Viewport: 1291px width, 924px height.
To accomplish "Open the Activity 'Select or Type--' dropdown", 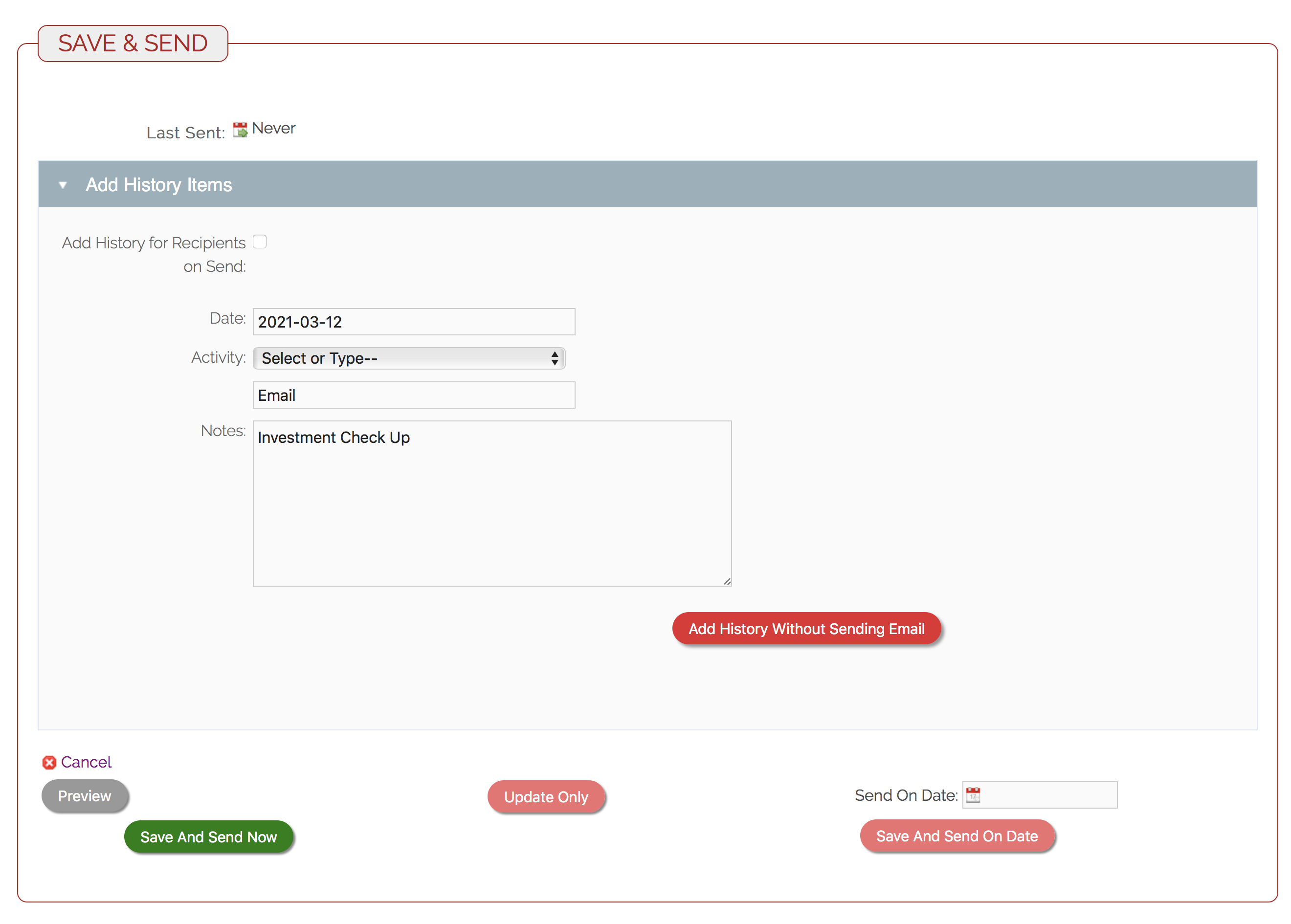I will (x=398, y=358).
